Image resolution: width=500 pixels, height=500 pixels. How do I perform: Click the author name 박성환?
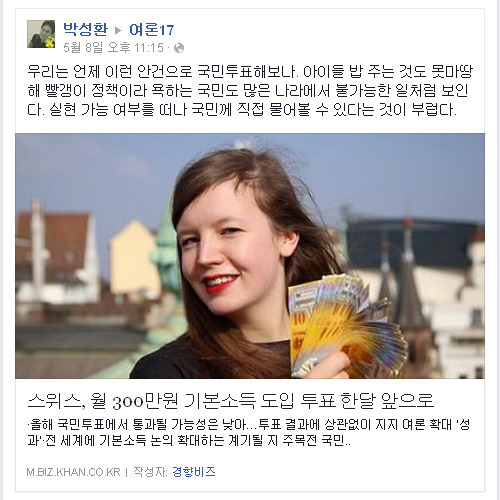coord(85,29)
